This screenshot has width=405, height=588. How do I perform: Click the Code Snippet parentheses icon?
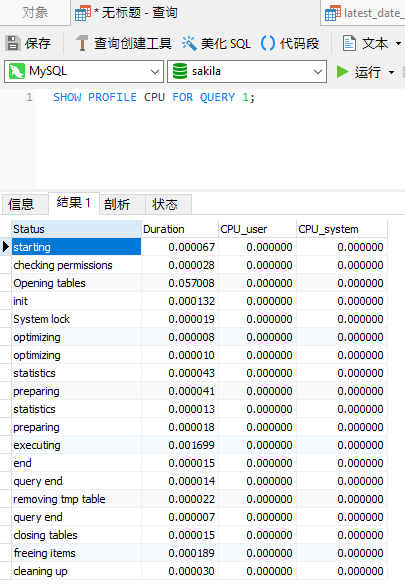pos(268,43)
